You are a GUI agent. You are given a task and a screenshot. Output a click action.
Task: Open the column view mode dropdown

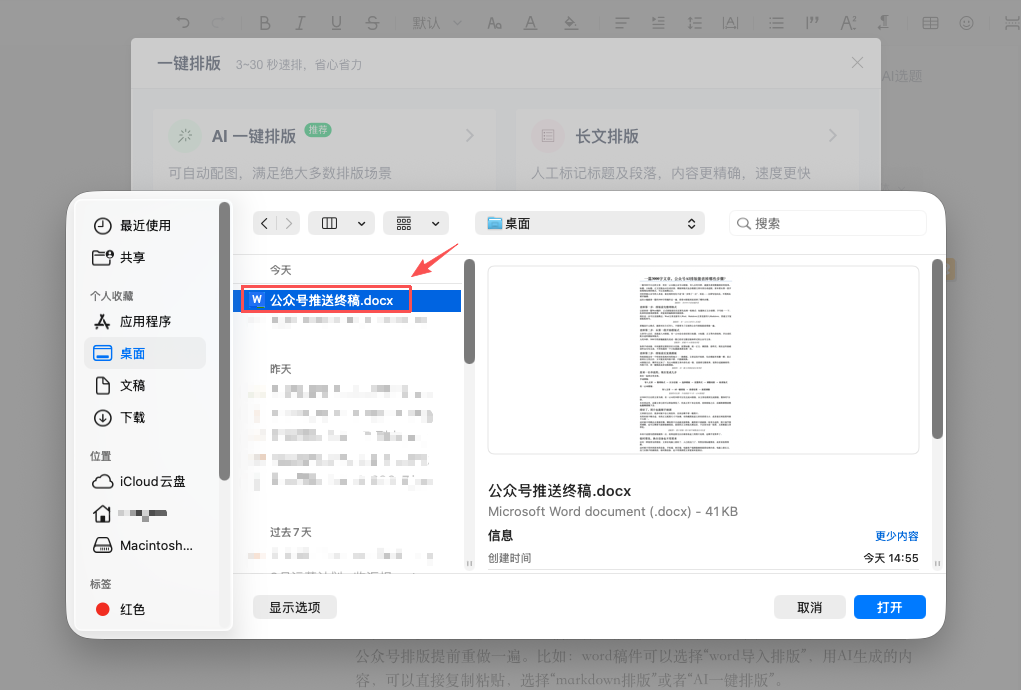(341, 223)
